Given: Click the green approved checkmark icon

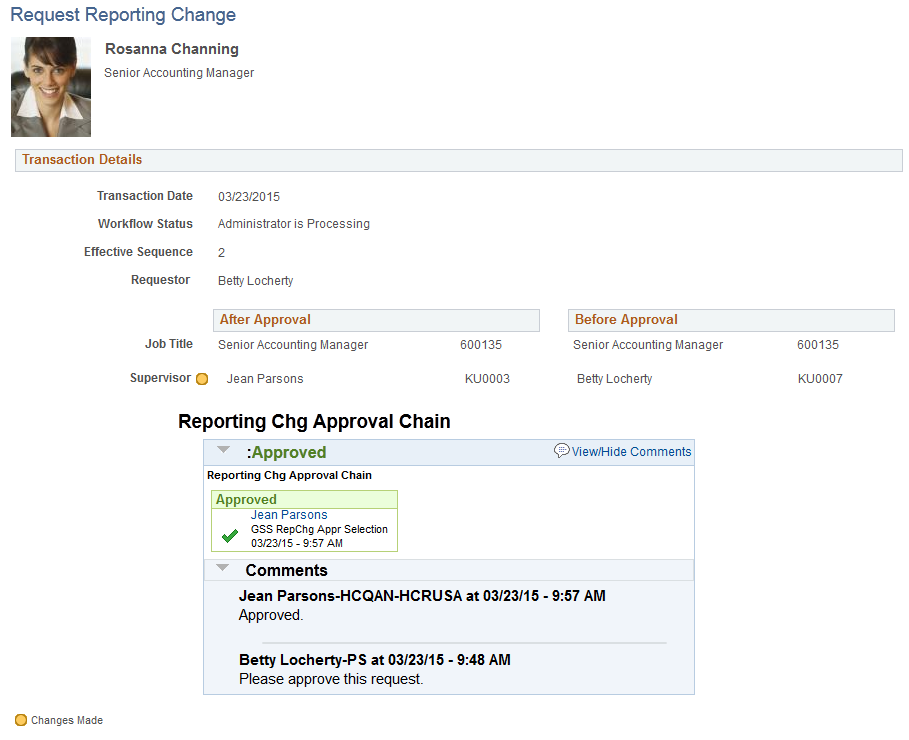Looking at the screenshot, I should tap(230, 535).
